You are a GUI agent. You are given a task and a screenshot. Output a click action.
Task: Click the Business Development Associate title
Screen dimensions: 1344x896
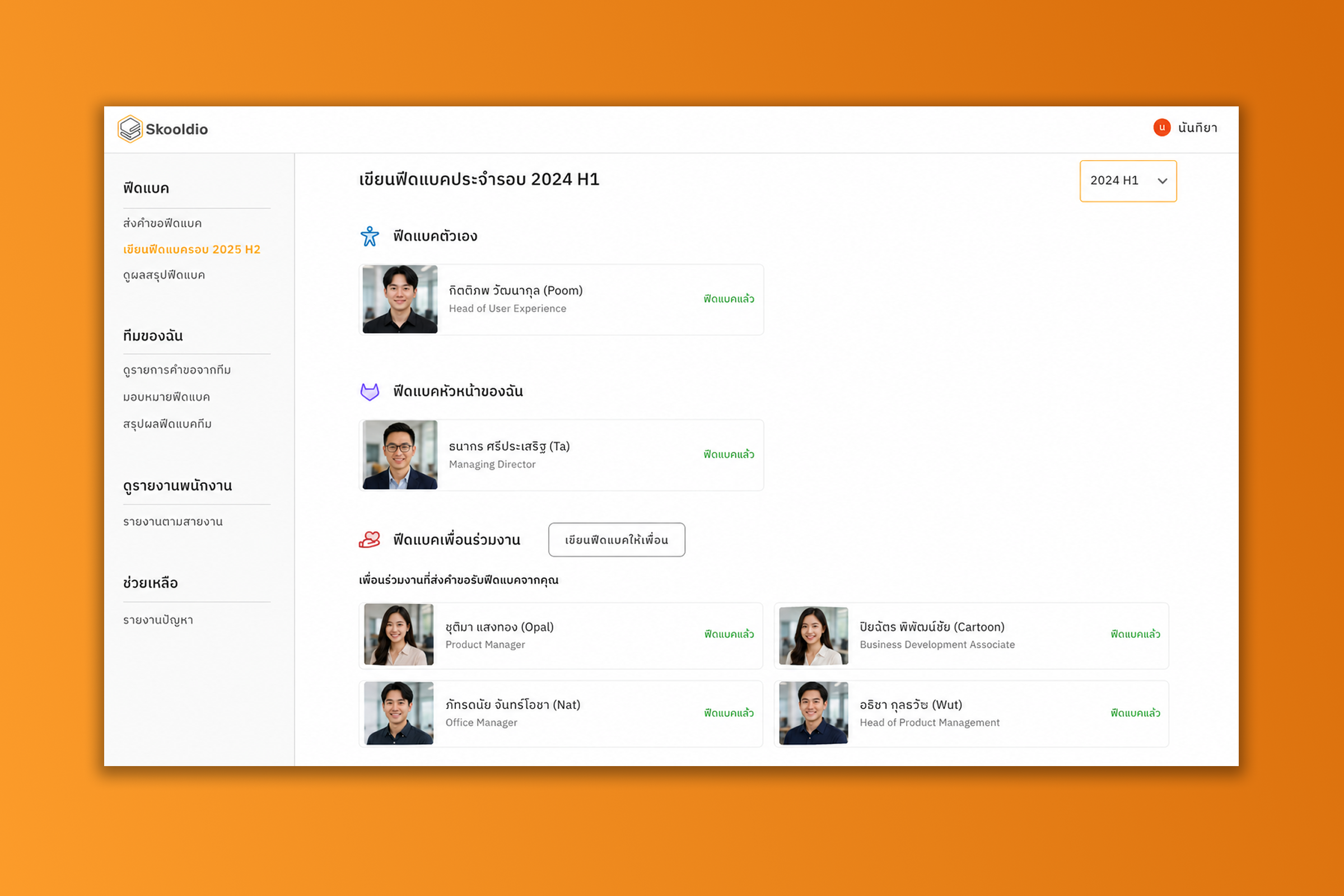click(x=937, y=645)
